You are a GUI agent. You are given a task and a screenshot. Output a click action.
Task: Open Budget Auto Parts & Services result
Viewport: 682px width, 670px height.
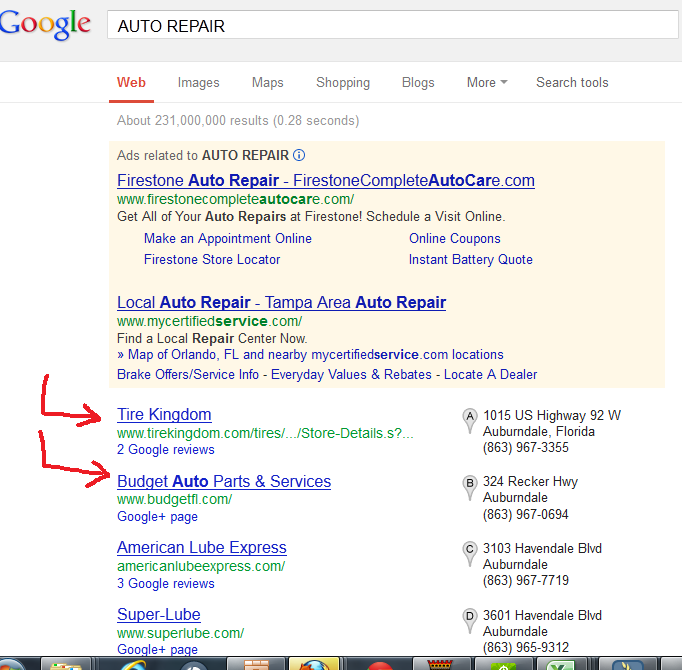[224, 481]
